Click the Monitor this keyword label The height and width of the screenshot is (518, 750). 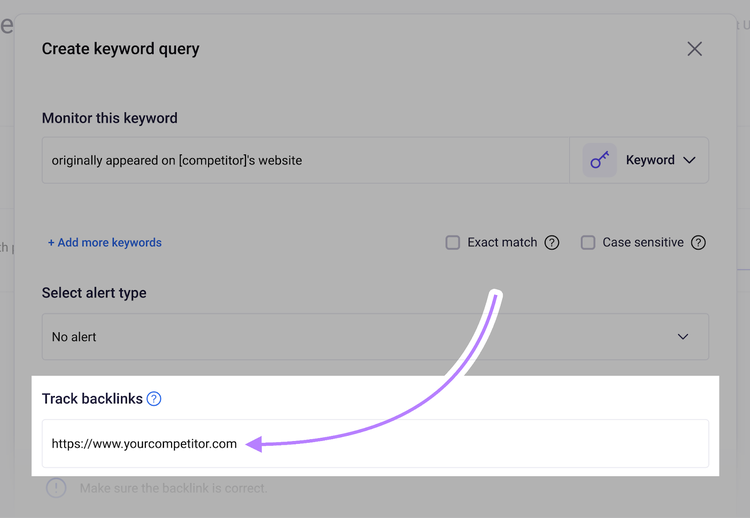point(110,118)
